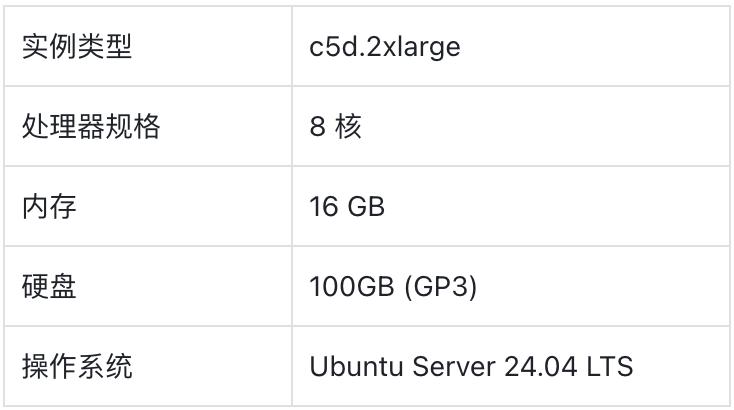Viewport: 734px width, 410px height.
Task: Click the "处理器规格" row label
Action: click(91, 127)
